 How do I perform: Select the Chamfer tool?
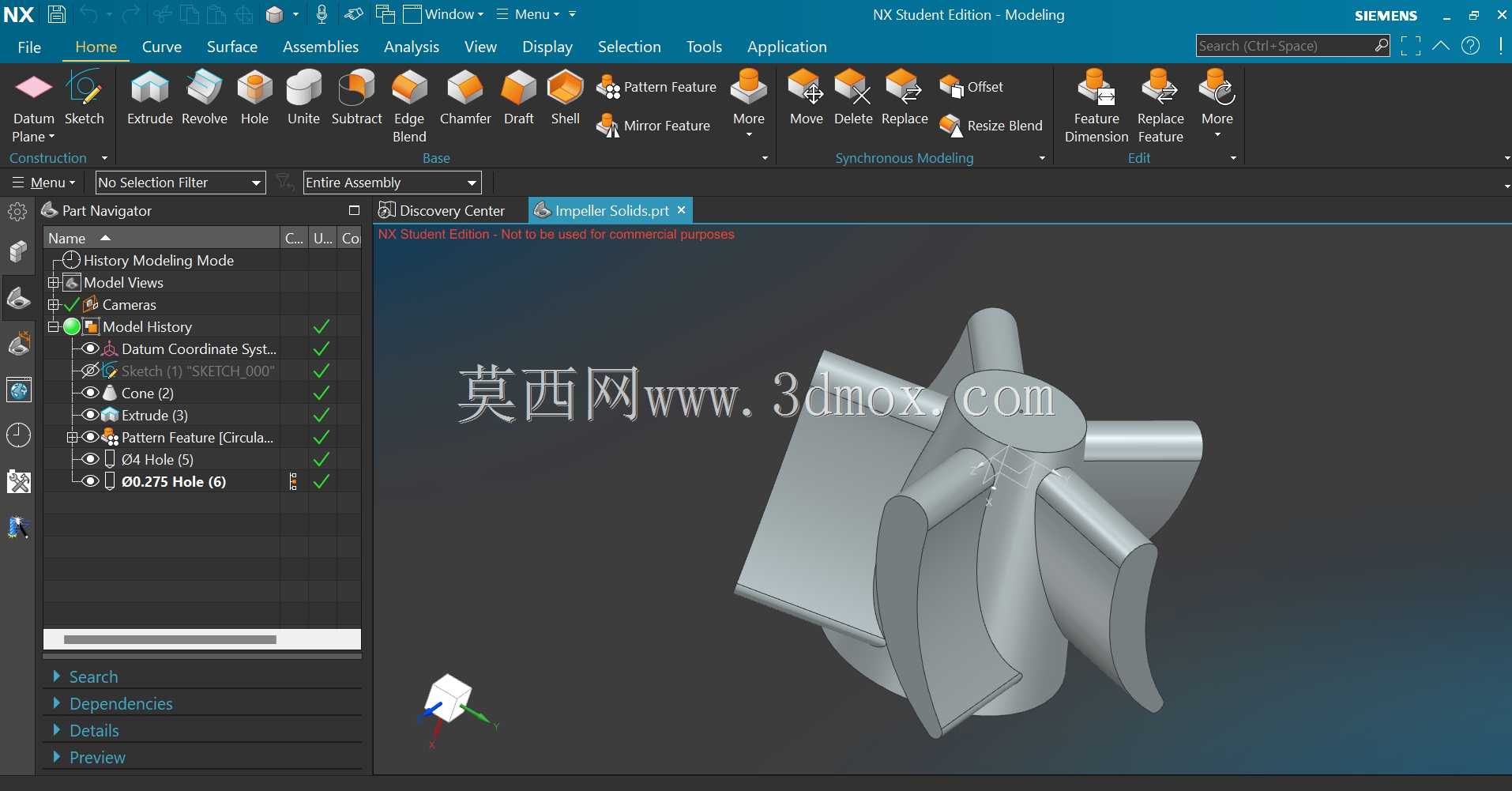tap(465, 98)
